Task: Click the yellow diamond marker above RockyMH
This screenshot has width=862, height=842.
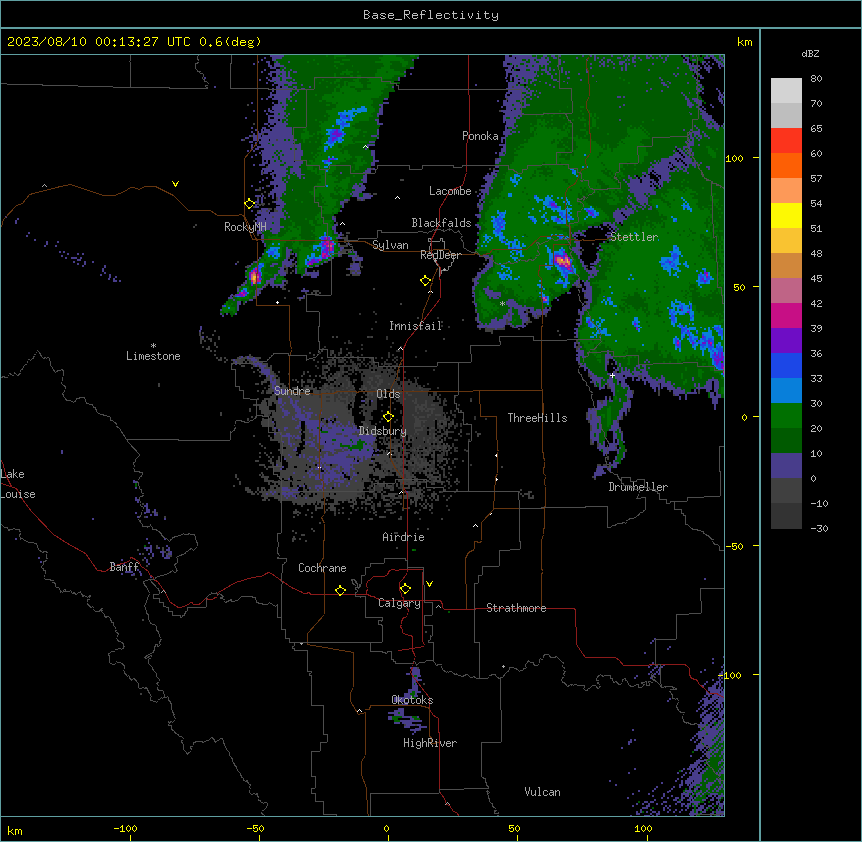Action: (x=250, y=204)
